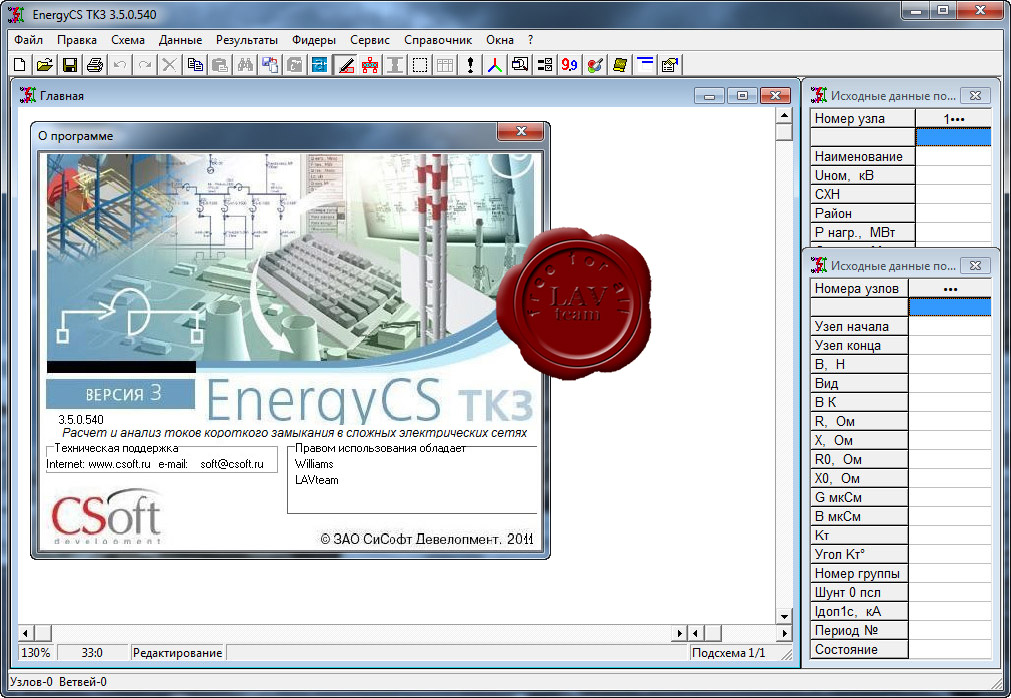
Task: Save using the floppy disk icon
Action: pos(70,64)
